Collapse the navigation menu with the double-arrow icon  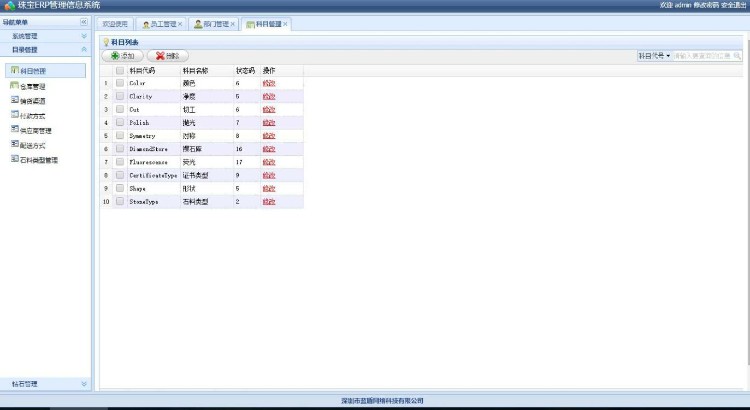(x=84, y=21)
